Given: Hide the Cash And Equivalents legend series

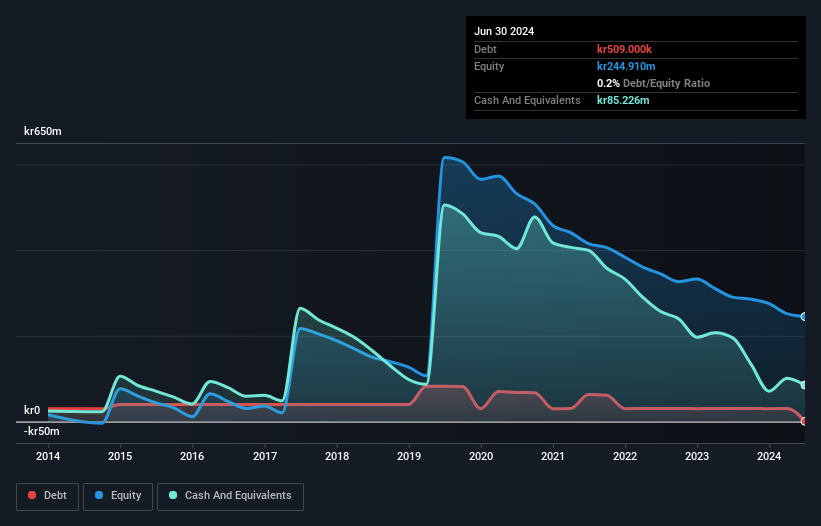Looking at the screenshot, I should pos(230,496).
